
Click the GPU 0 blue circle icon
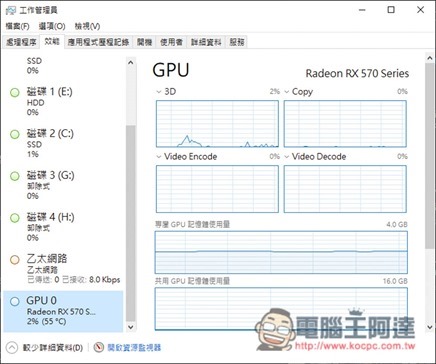pyautogui.click(x=15, y=301)
